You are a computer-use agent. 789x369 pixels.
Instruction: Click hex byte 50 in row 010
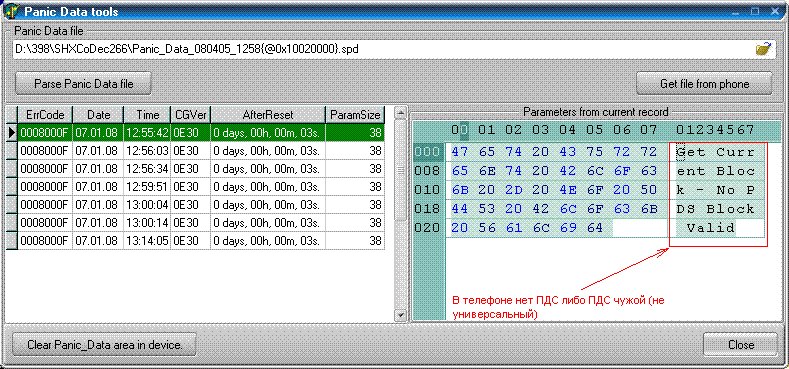point(649,190)
